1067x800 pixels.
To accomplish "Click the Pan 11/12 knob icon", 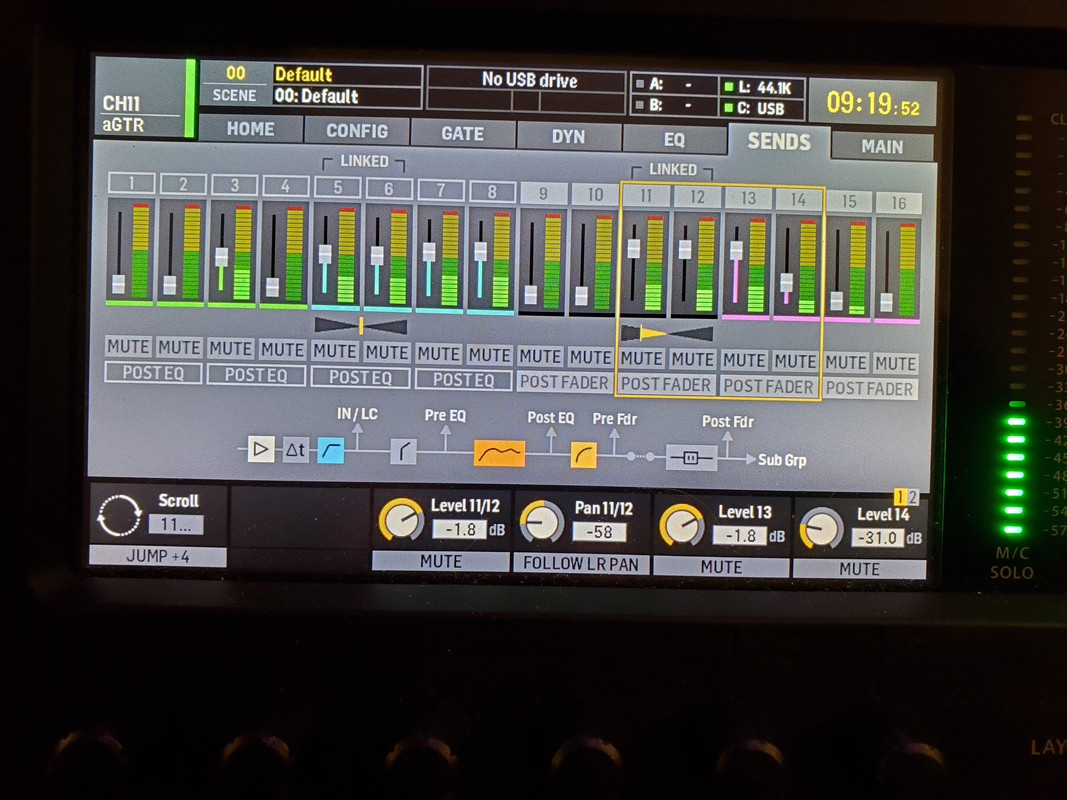I will (x=542, y=522).
